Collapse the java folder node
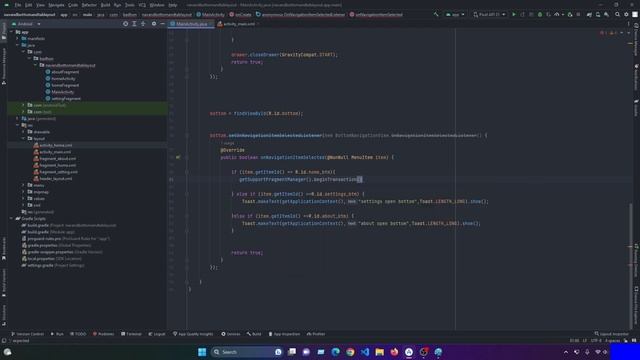Image resolution: width=640 pixels, height=360 pixels. pyautogui.click(x=18, y=45)
